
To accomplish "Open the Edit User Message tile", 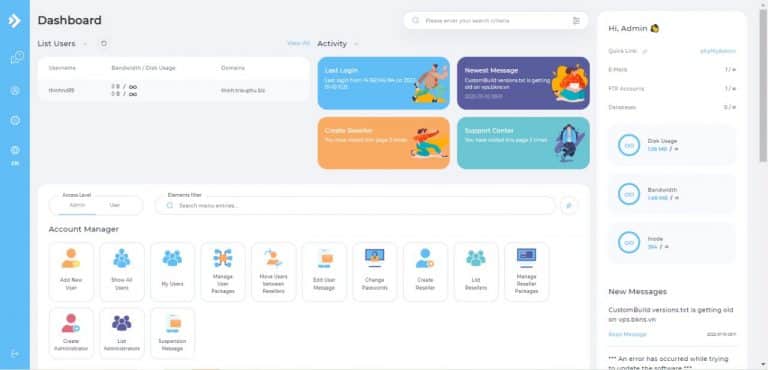I will (324, 271).
